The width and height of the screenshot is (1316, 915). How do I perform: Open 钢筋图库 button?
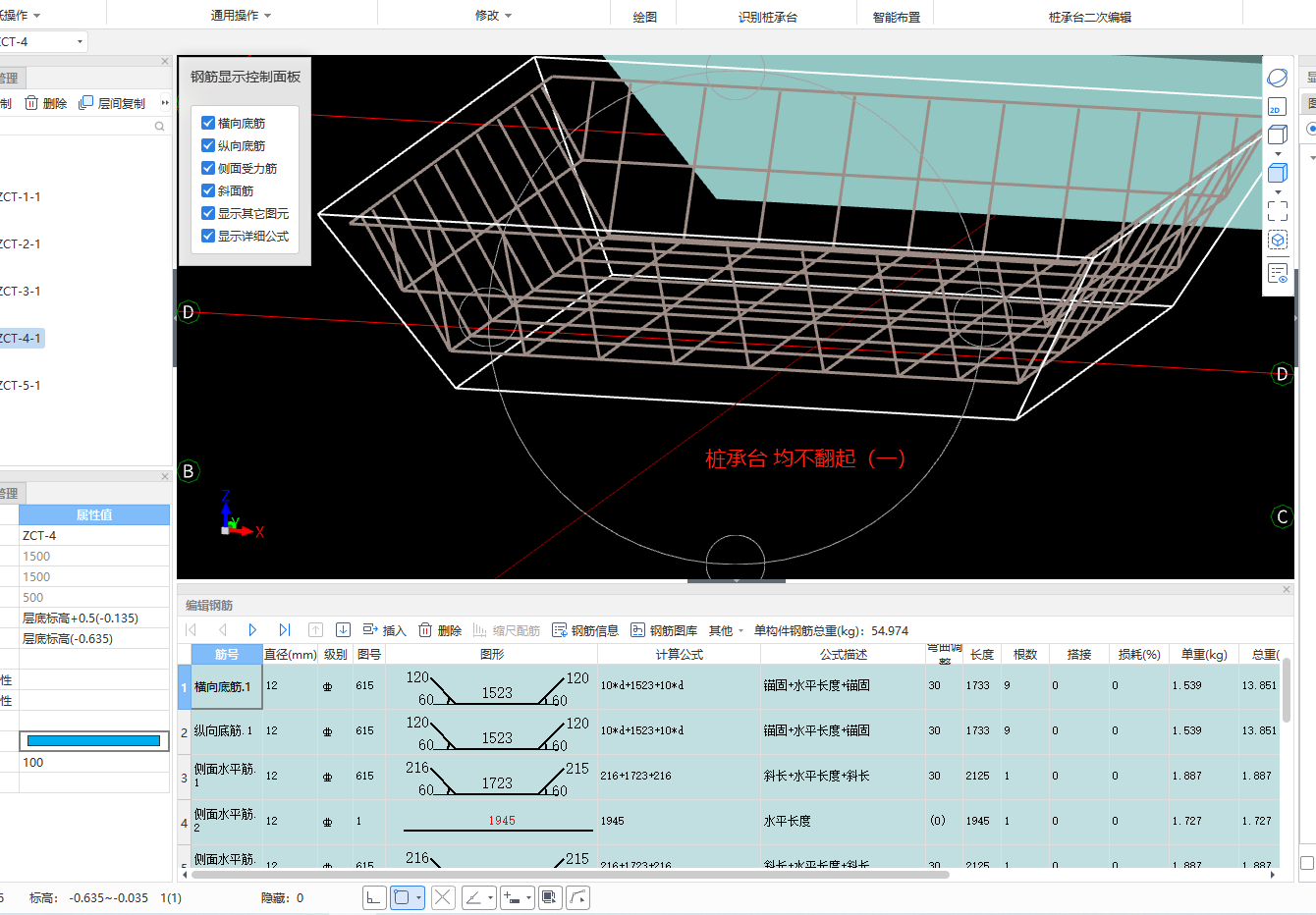click(x=664, y=630)
